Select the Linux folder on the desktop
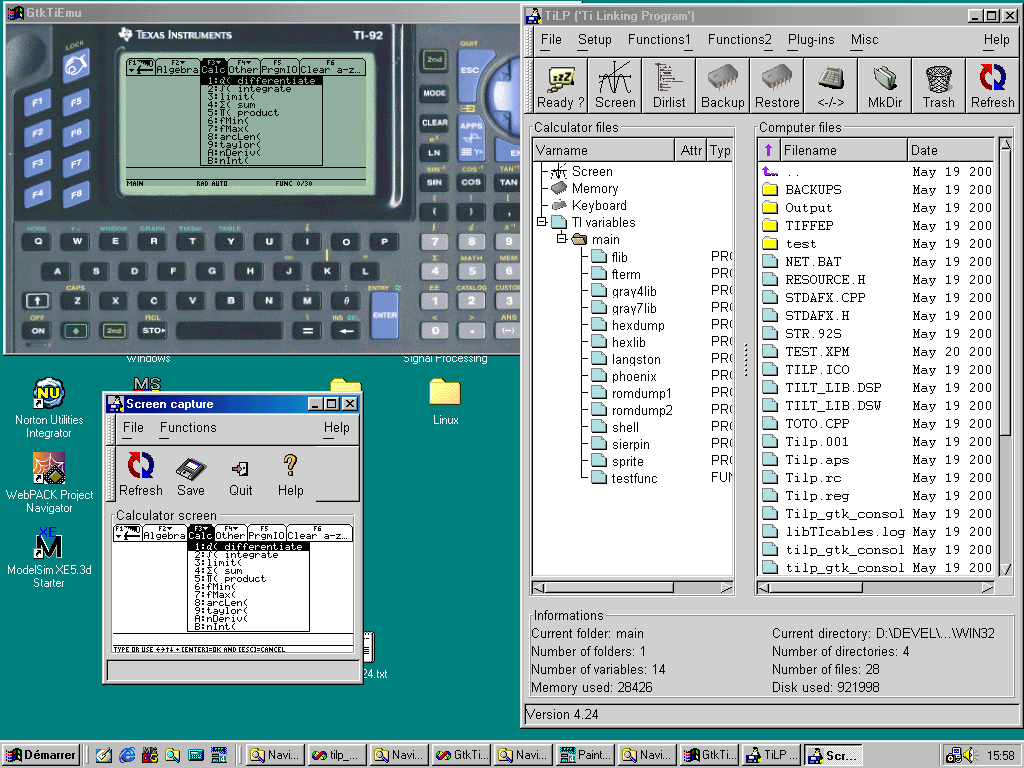1024x768 pixels. 445,402
